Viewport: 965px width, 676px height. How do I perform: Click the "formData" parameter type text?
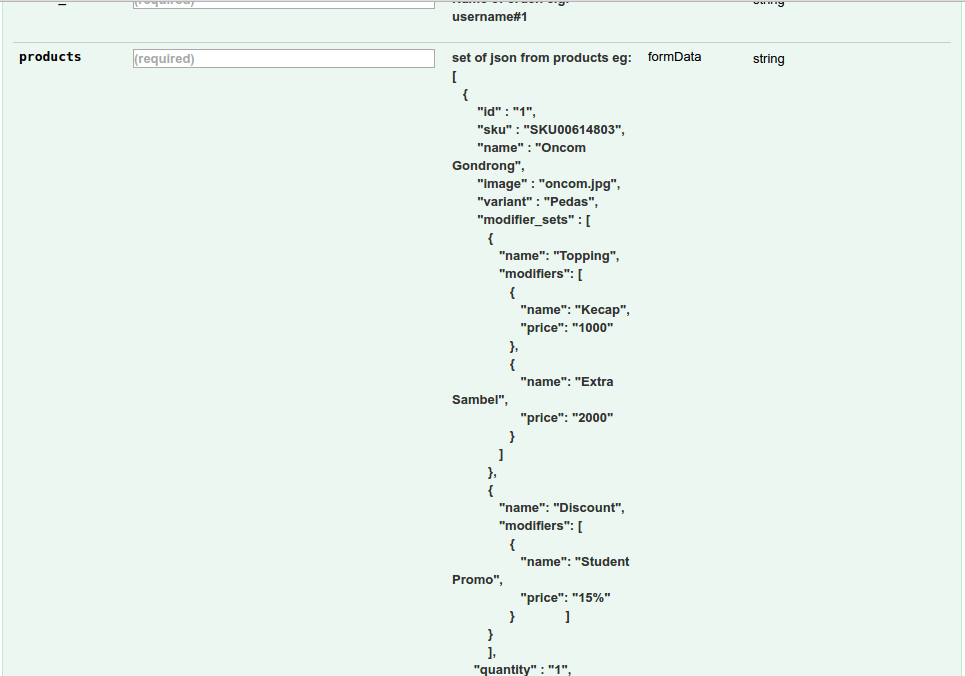click(674, 57)
